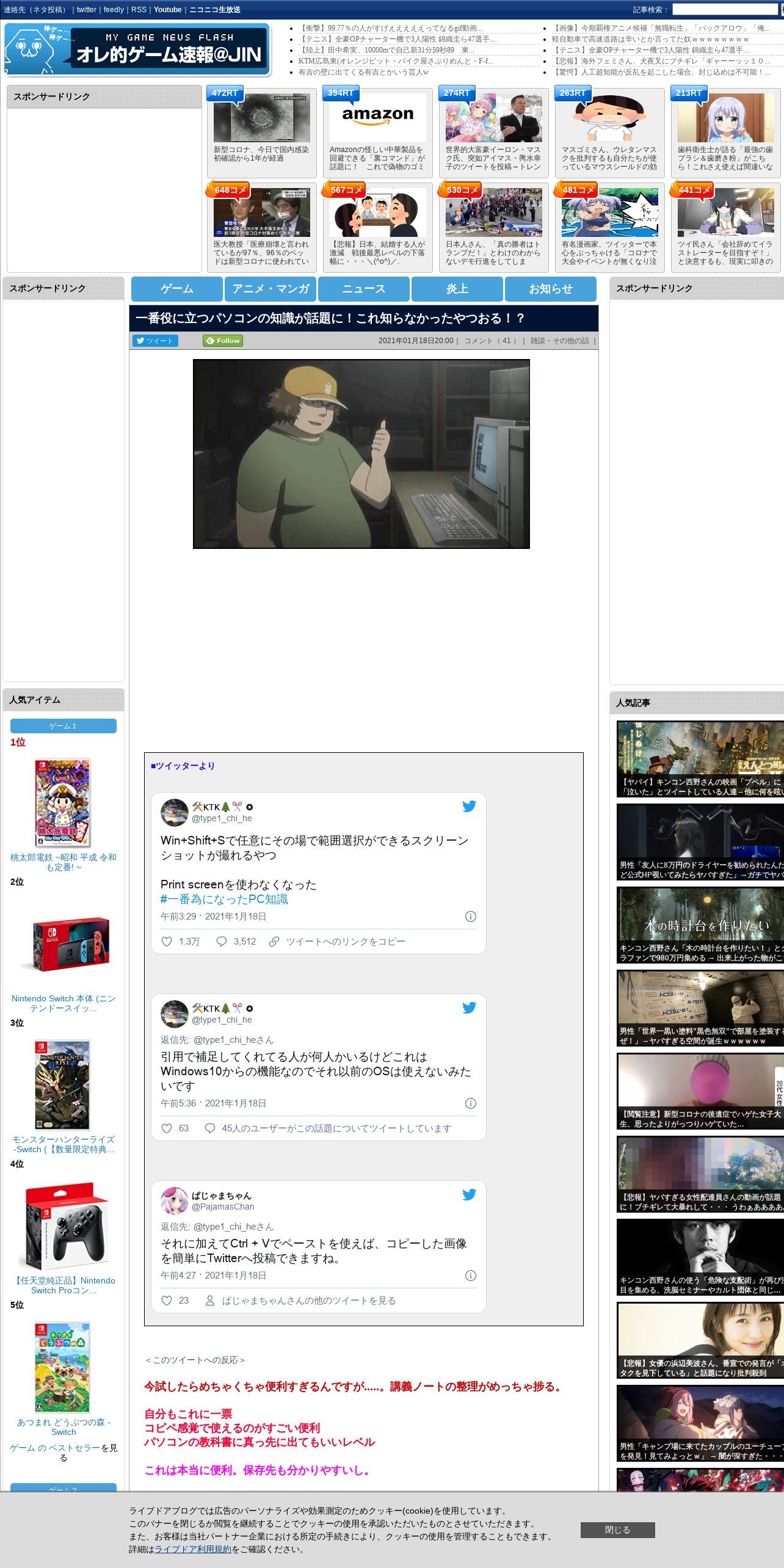This screenshot has height=1568, width=784.
Task: Open info icon on the 午前4:27 tweet
Action: coord(471,1276)
